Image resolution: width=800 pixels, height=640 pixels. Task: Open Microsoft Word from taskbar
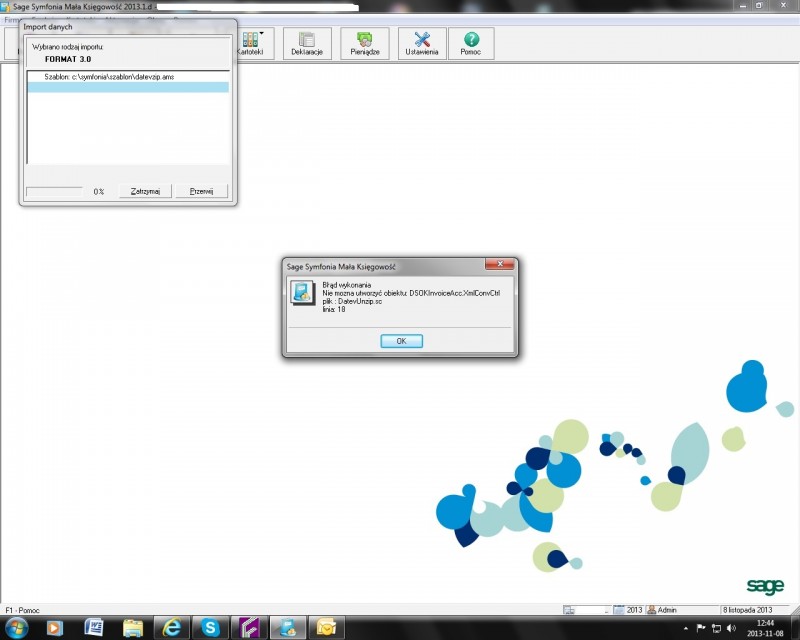click(94, 628)
